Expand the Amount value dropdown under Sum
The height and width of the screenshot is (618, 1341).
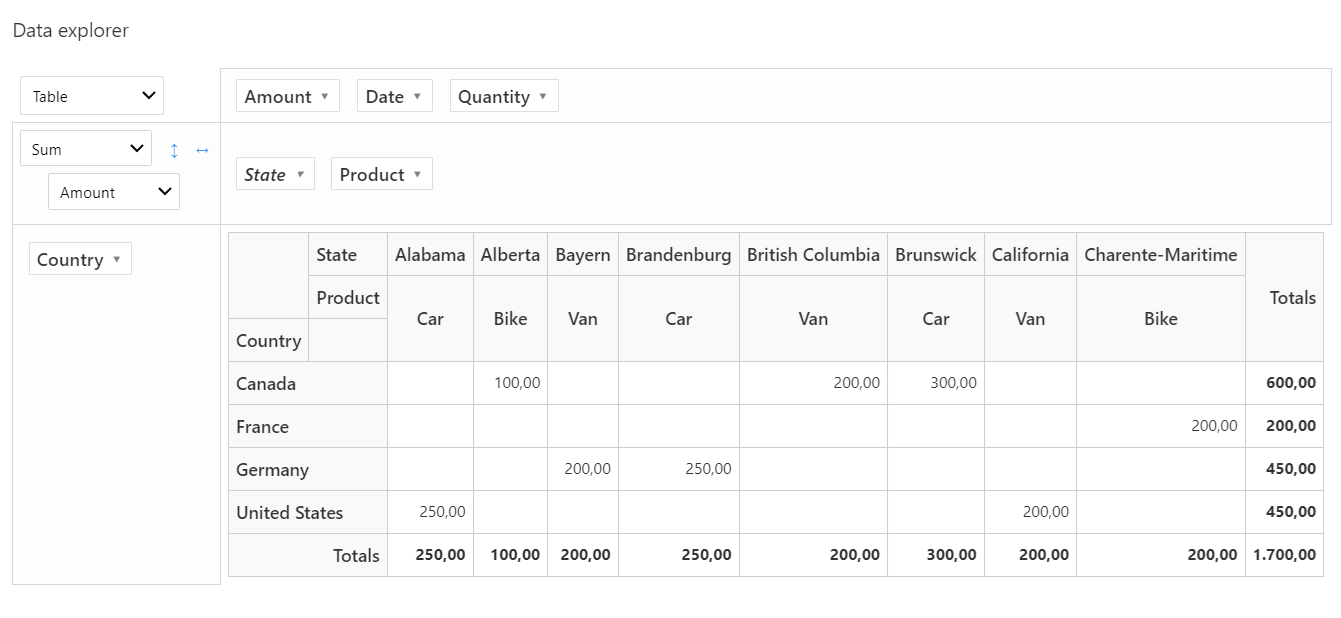(x=114, y=192)
